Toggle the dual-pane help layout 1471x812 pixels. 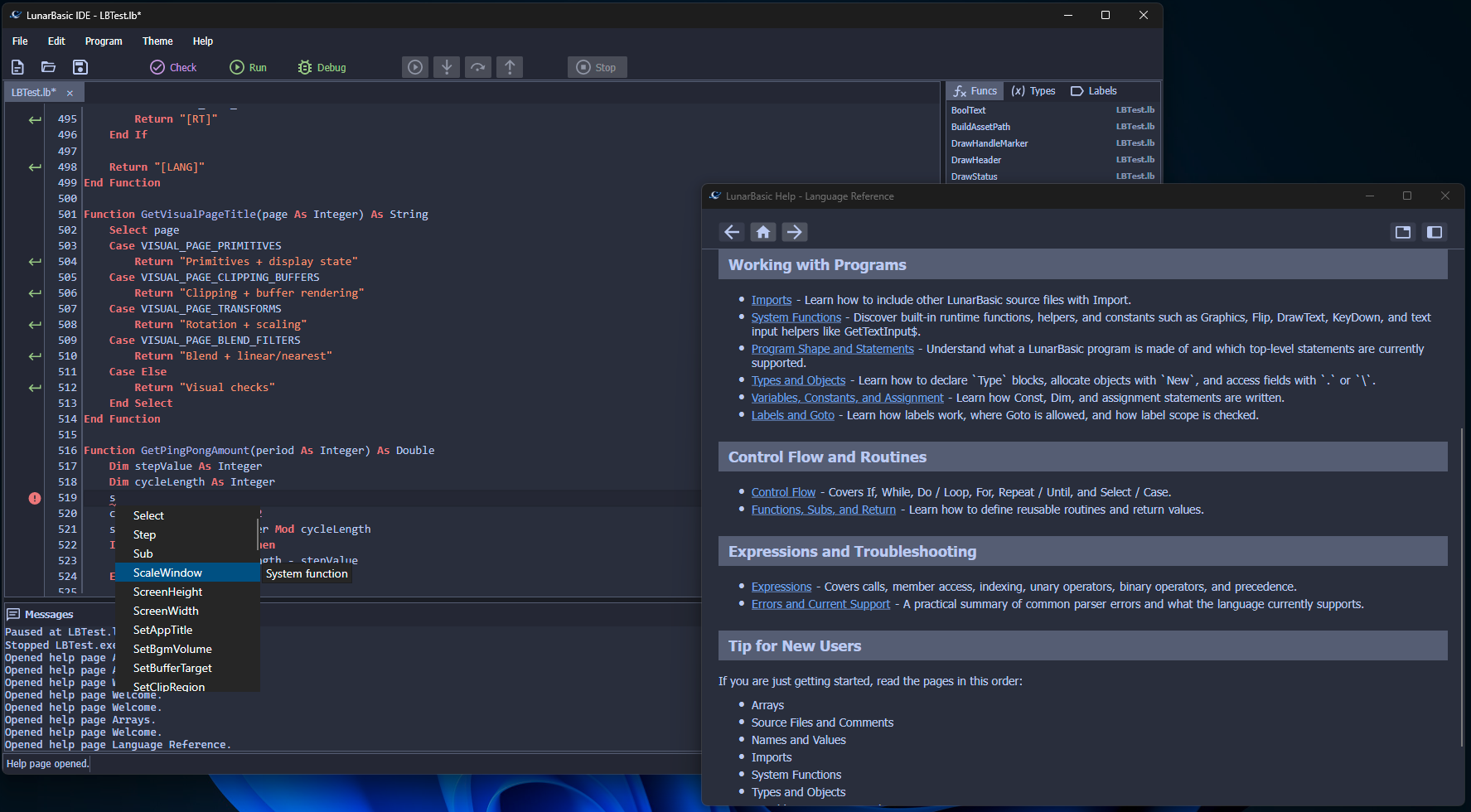pyautogui.click(x=1403, y=232)
